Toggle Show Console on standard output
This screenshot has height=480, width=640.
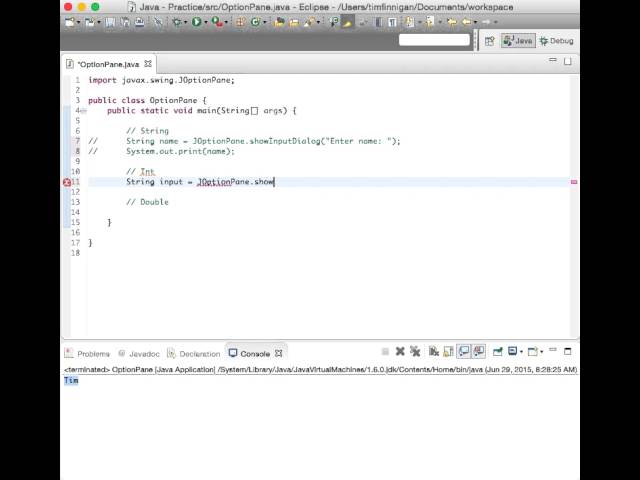coord(464,351)
